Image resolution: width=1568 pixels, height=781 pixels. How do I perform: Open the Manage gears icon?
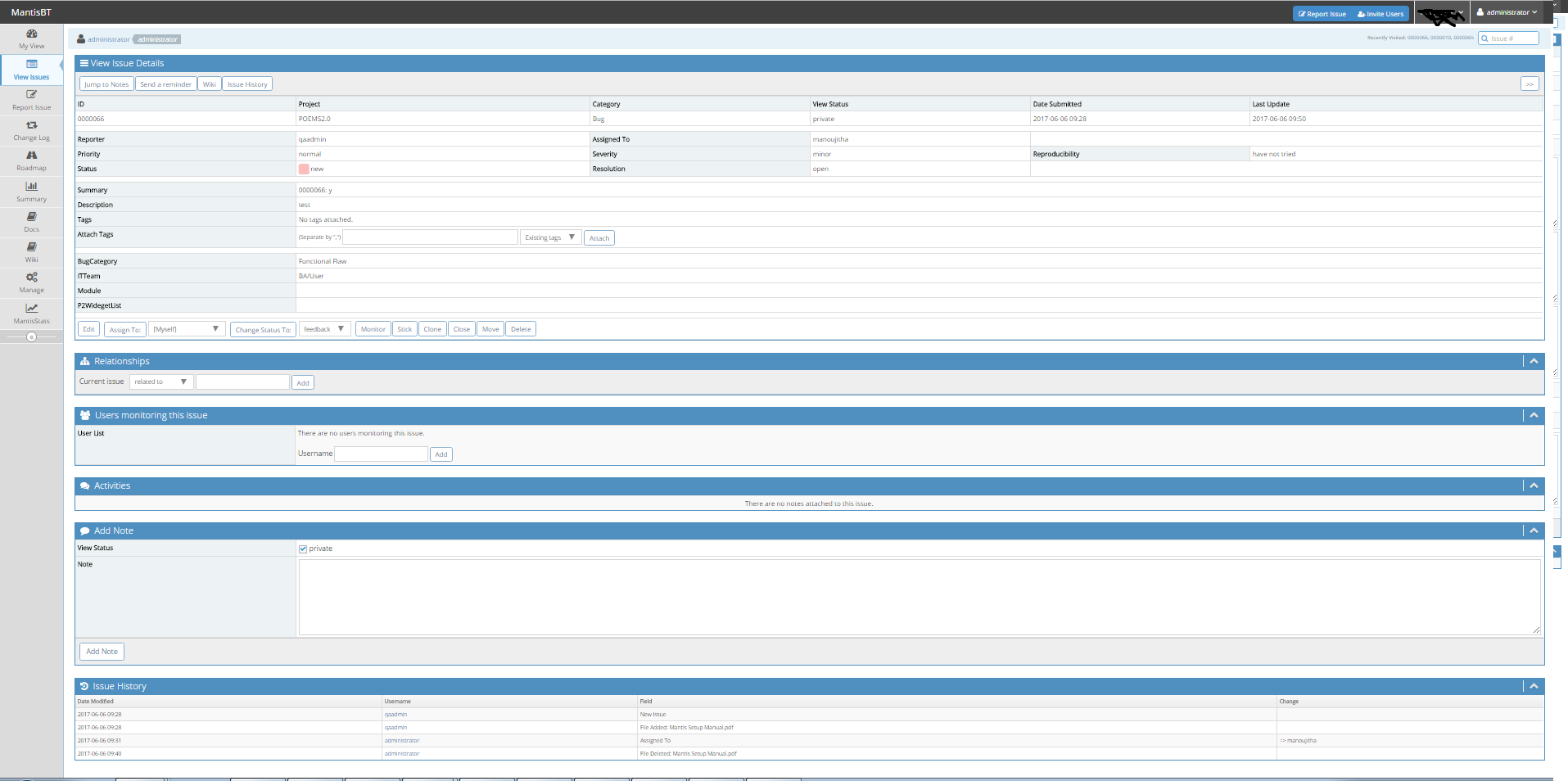(x=31, y=278)
